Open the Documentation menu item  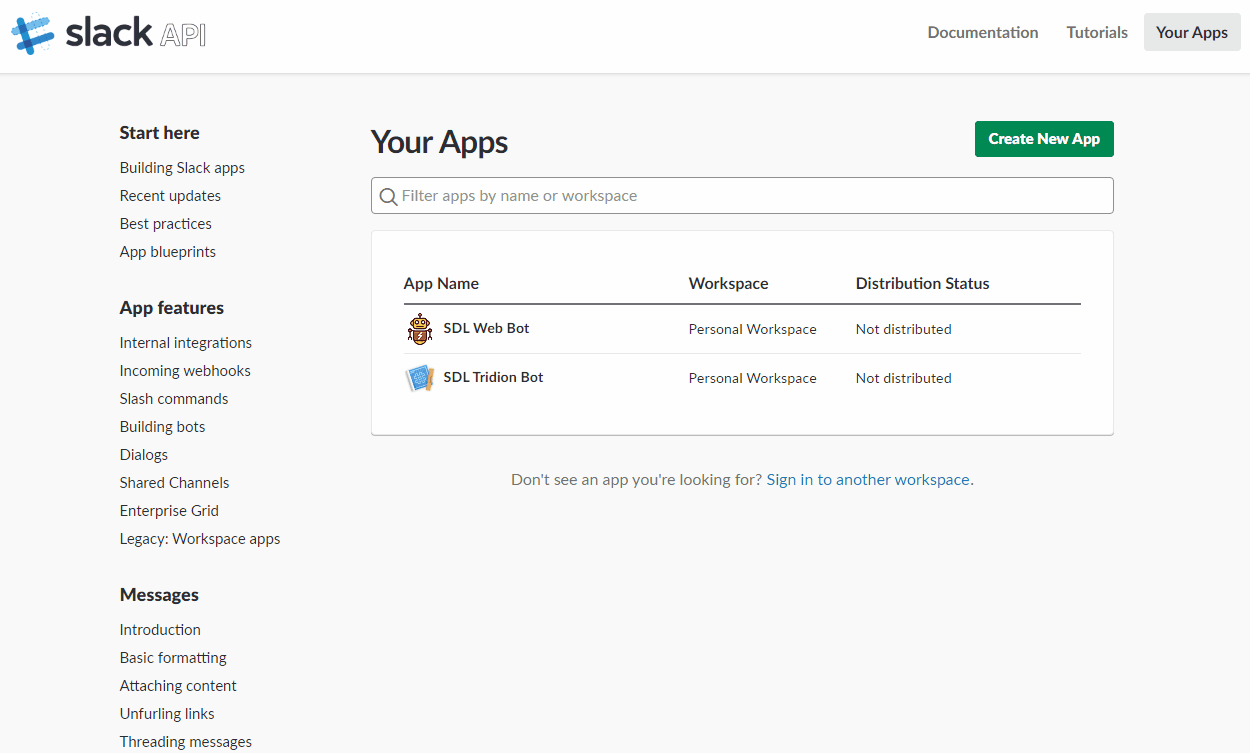(983, 32)
